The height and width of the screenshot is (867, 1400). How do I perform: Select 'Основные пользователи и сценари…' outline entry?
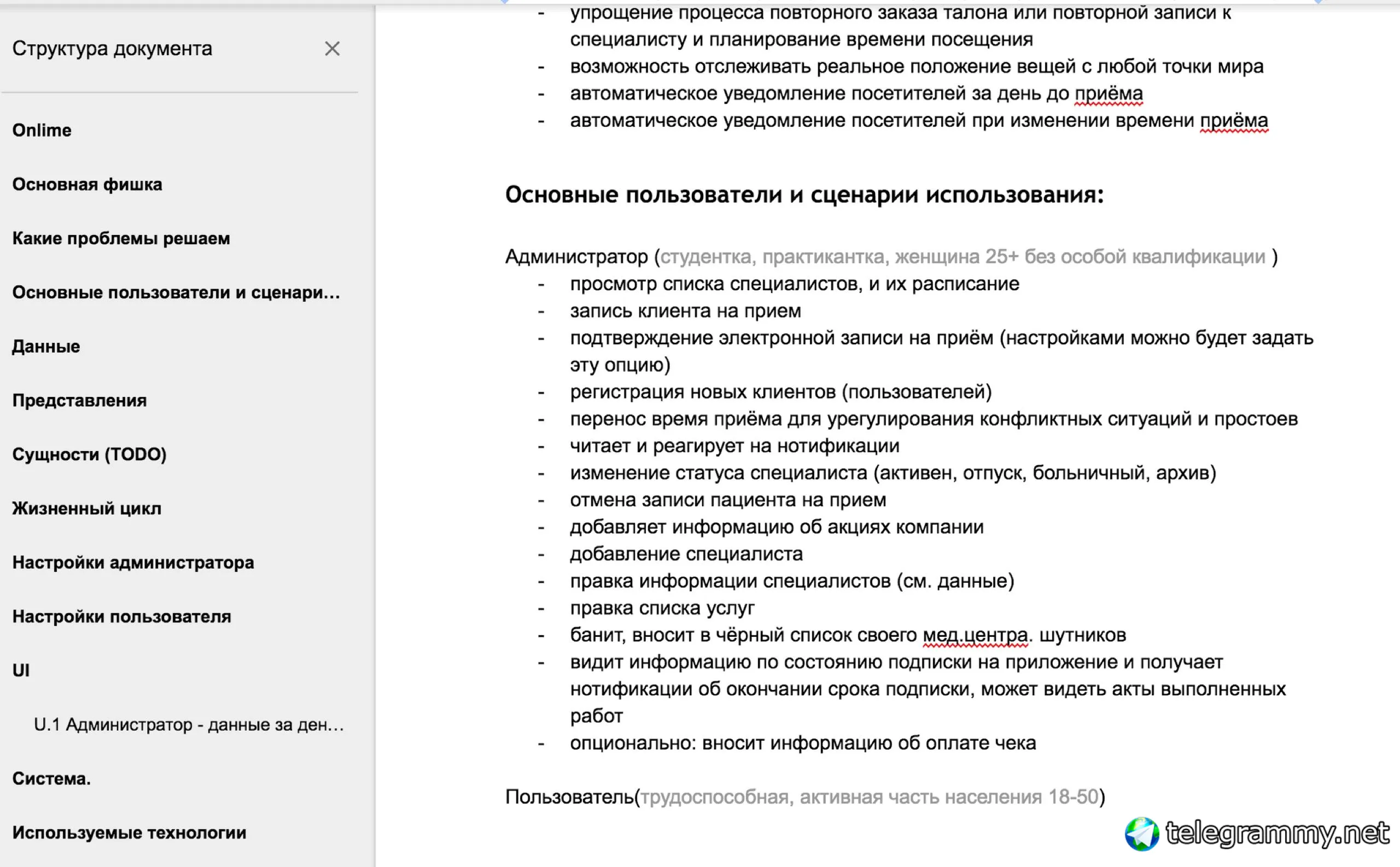(176, 292)
